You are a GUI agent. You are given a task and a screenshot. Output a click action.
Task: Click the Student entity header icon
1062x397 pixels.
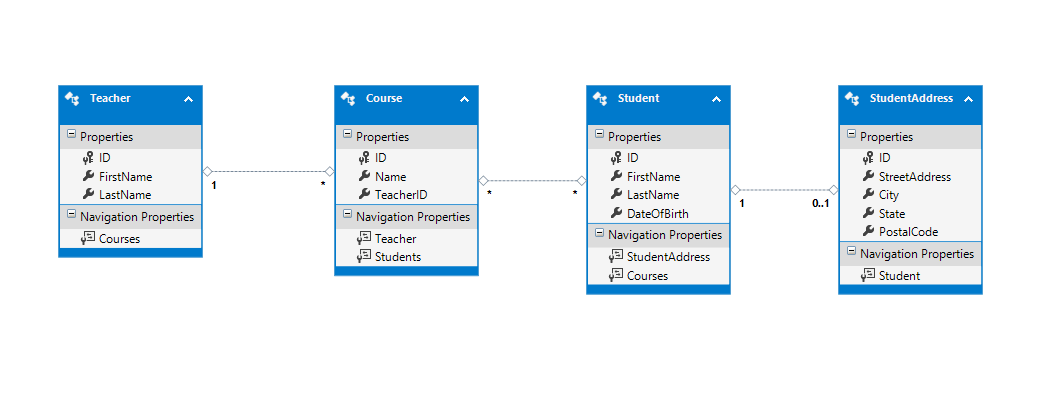coord(600,99)
